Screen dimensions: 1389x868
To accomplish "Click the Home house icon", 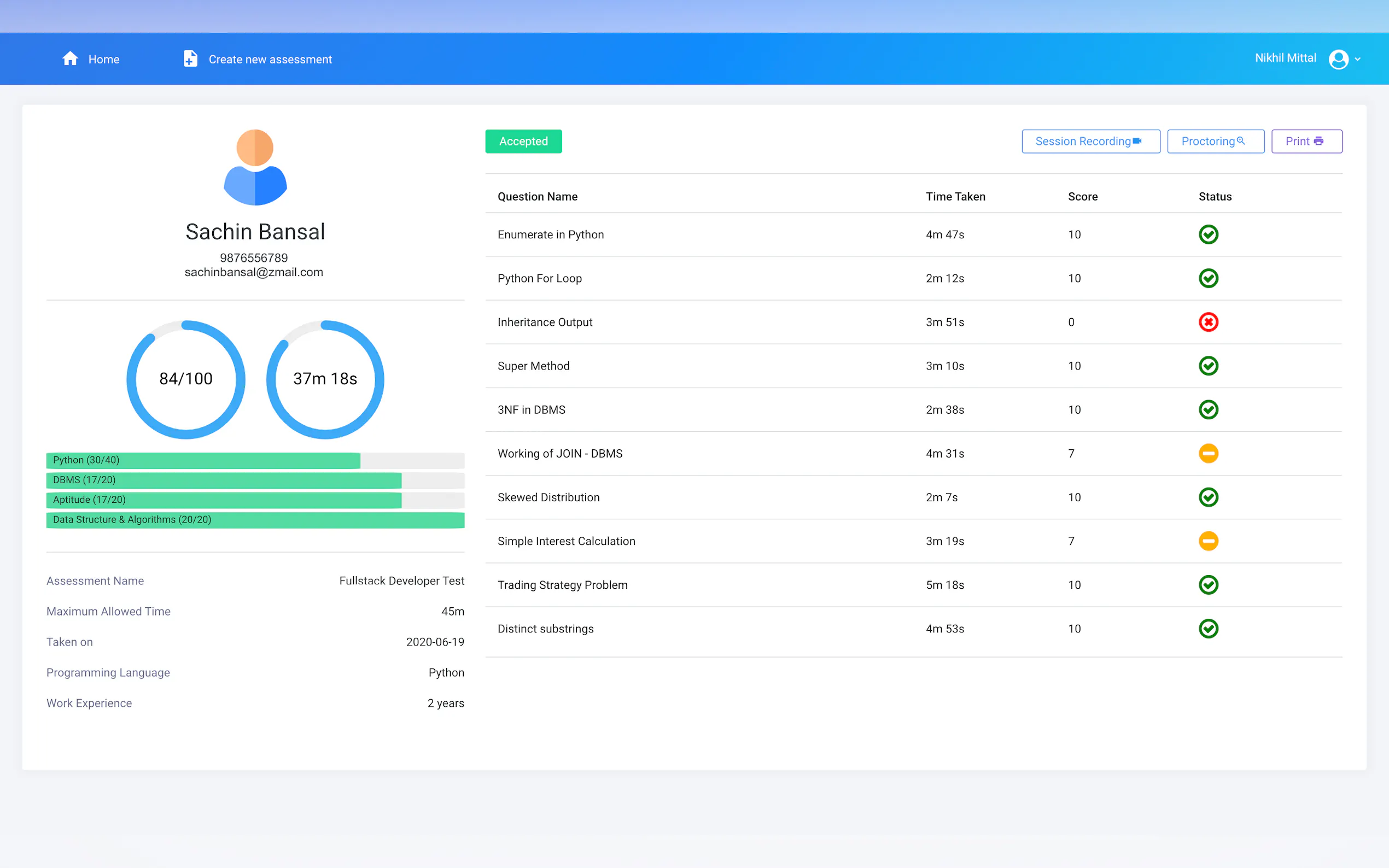I will 70,58.
